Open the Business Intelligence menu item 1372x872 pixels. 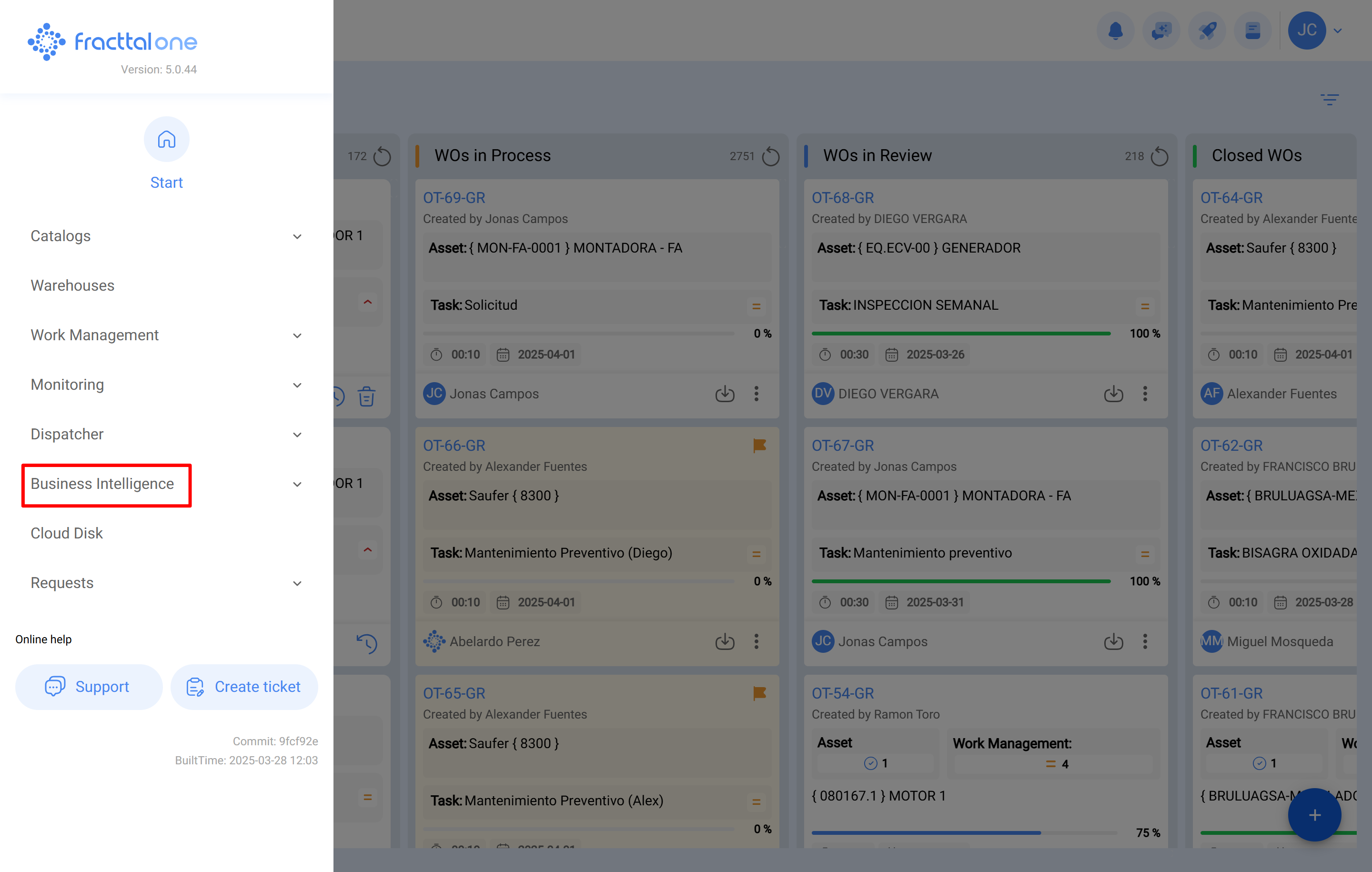click(x=102, y=484)
